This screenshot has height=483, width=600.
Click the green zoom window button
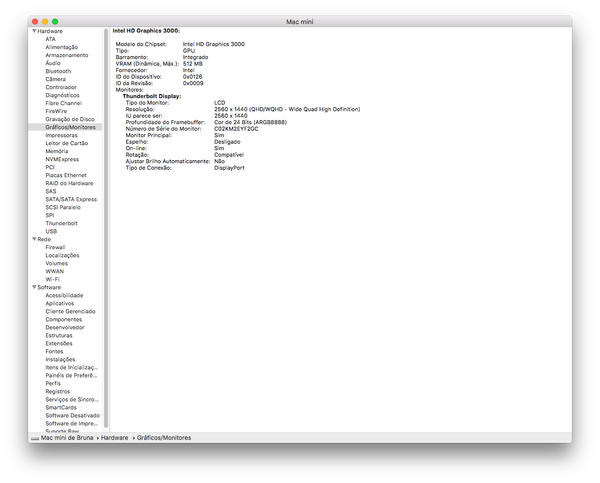click(55, 20)
